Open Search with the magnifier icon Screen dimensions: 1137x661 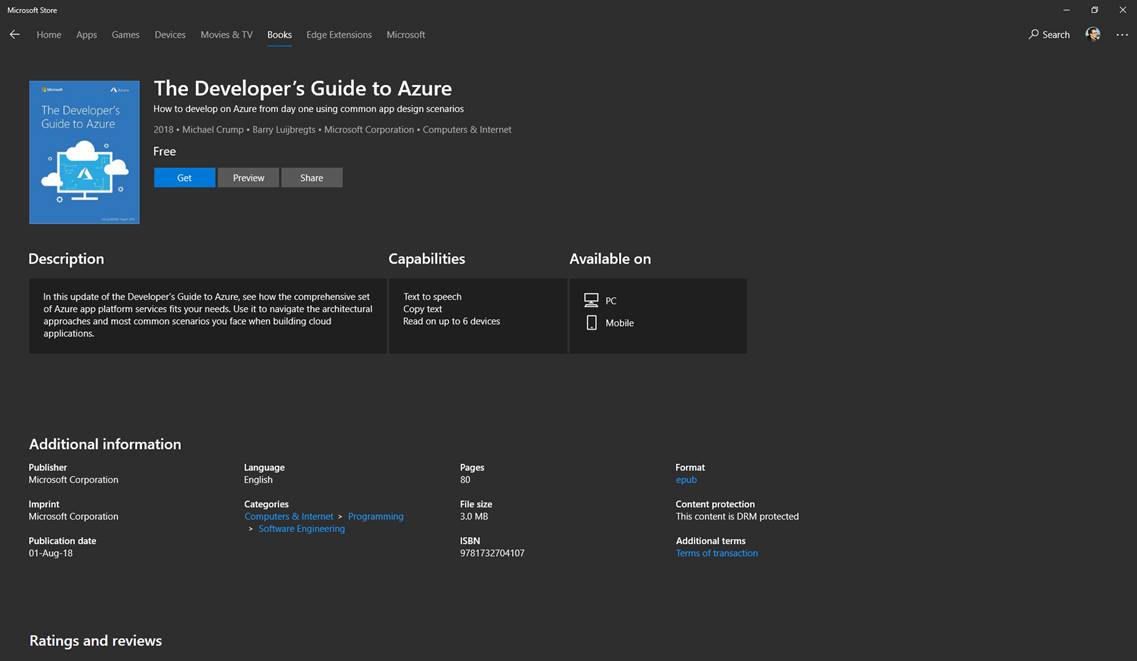(x=1034, y=34)
